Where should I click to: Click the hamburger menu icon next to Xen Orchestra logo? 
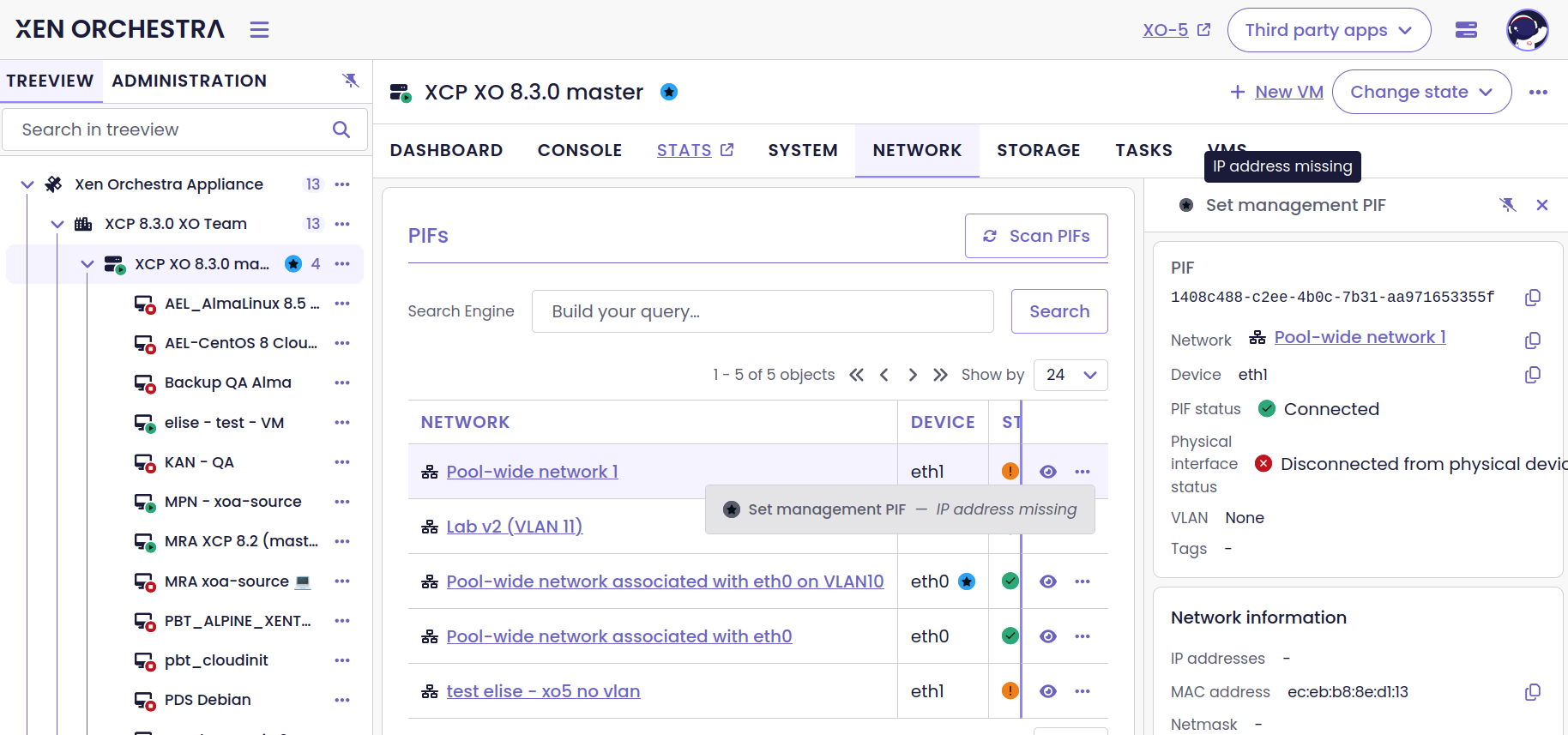point(259,30)
